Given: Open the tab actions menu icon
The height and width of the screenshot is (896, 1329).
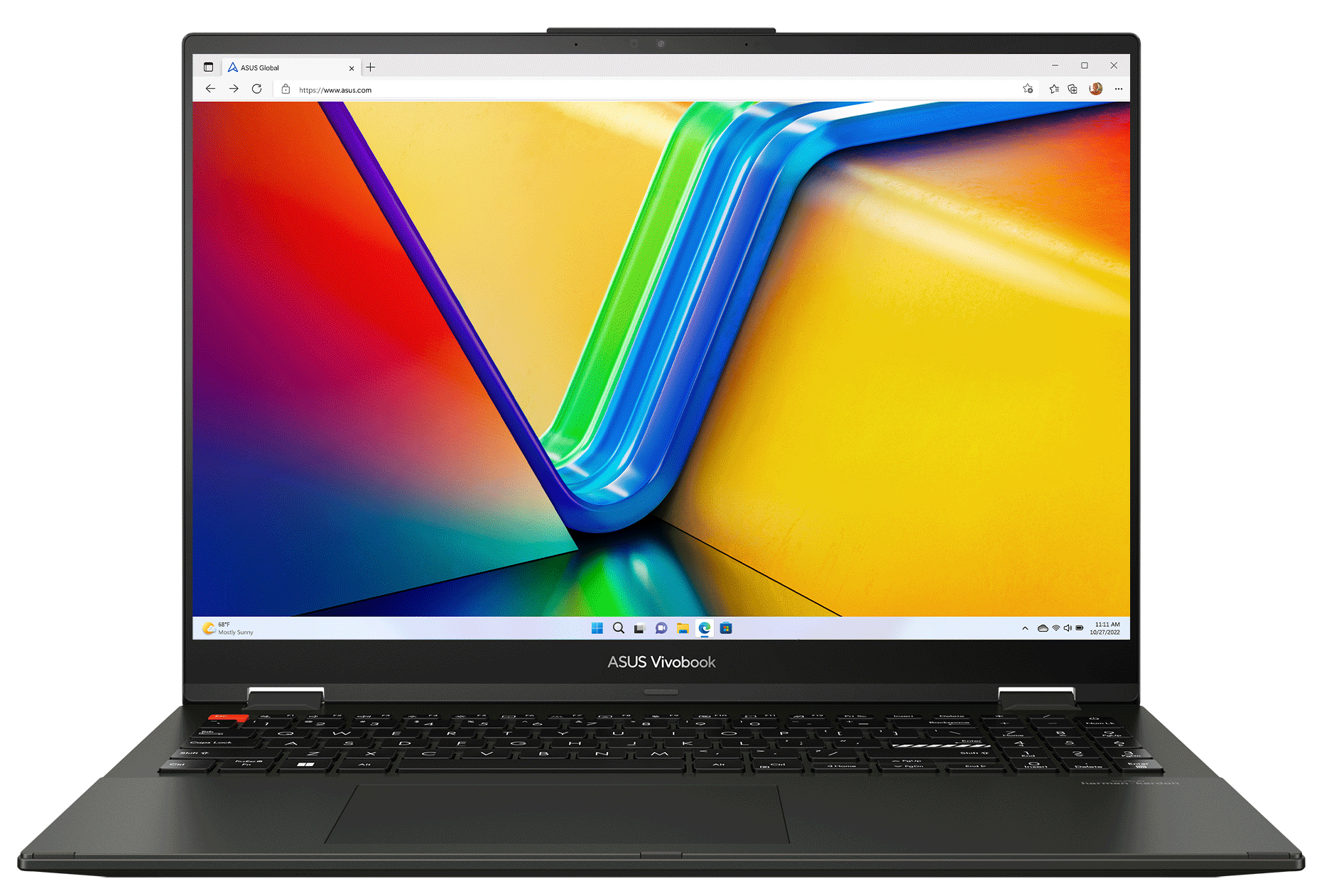Looking at the screenshot, I should coord(208,67).
